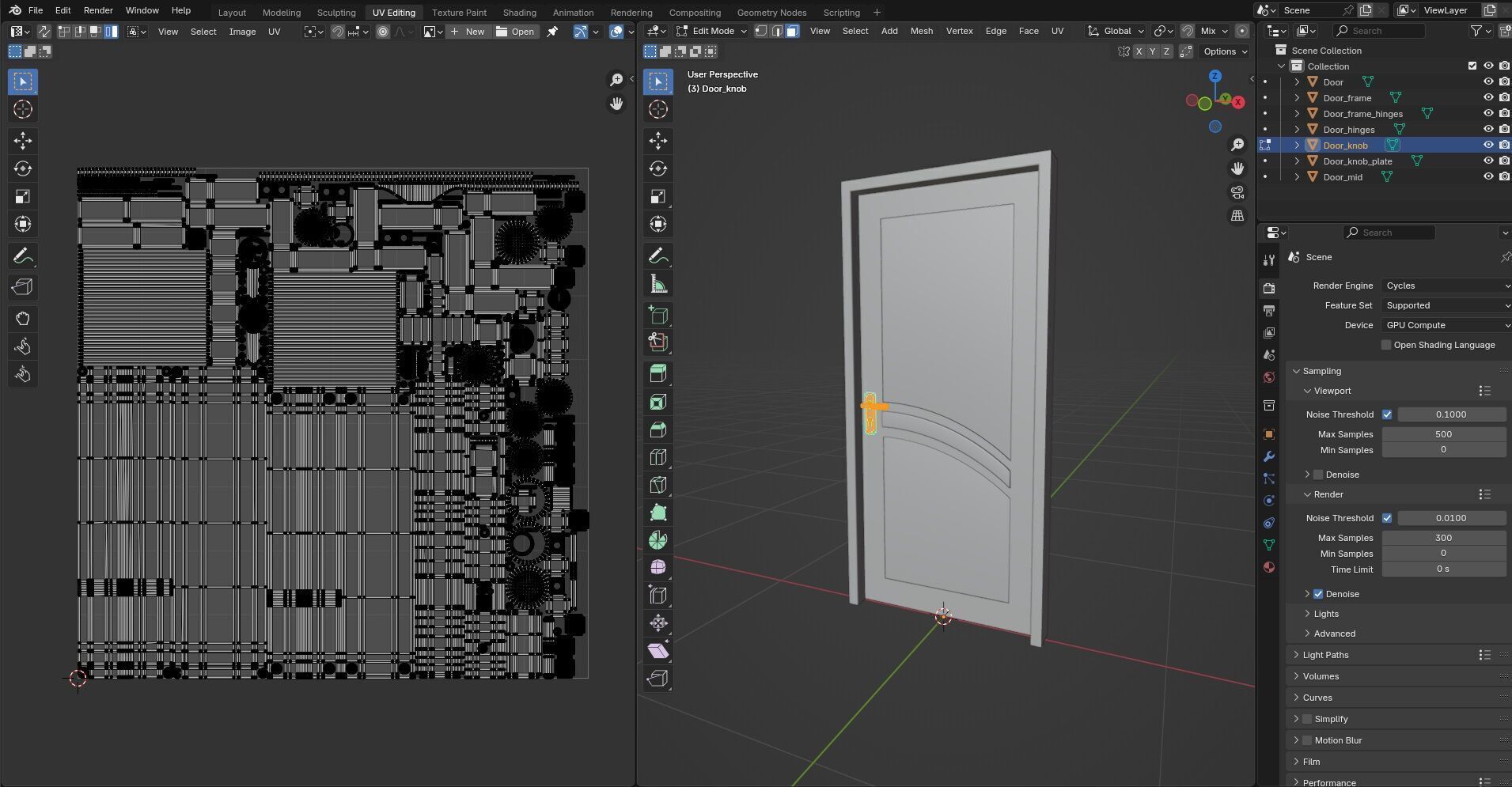Open Feature Set dropdown
The height and width of the screenshot is (787, 1512).
pos(1446,305)
